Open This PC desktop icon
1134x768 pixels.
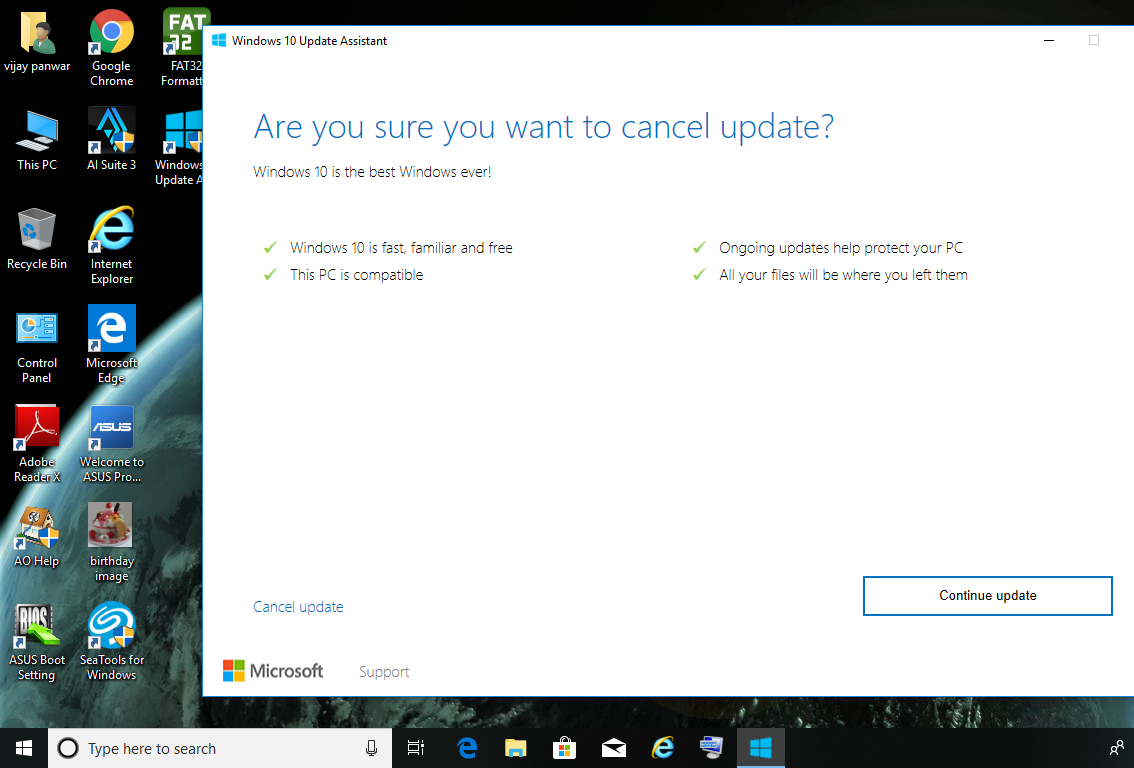37,140
